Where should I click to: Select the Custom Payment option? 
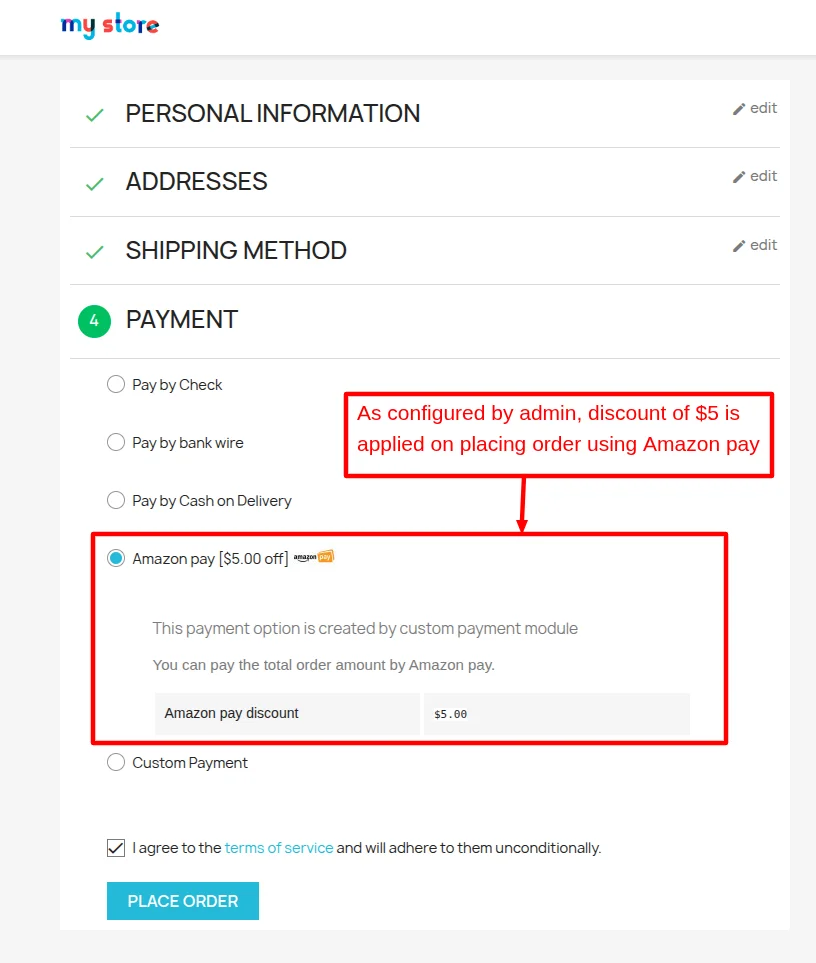pos(116,762)
